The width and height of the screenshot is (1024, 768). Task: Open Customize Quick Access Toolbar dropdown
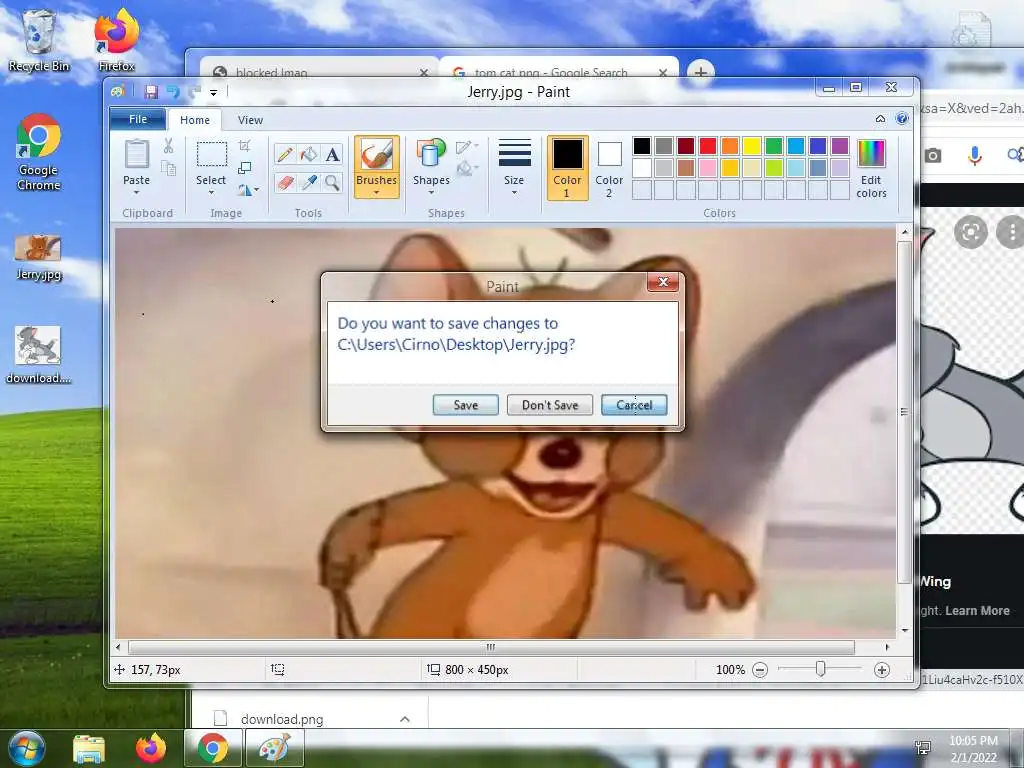point(214,93)
